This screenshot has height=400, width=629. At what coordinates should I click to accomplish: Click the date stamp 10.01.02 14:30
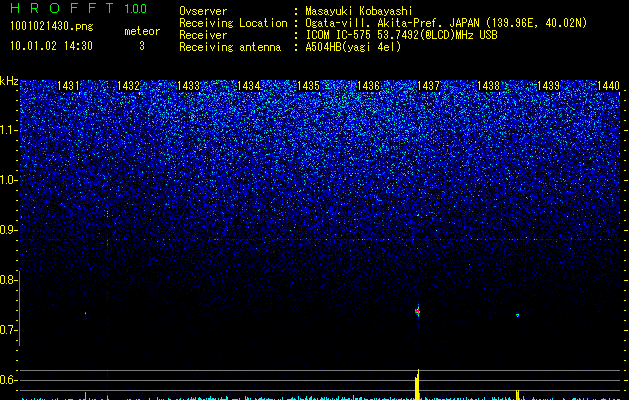click(51, 46)
